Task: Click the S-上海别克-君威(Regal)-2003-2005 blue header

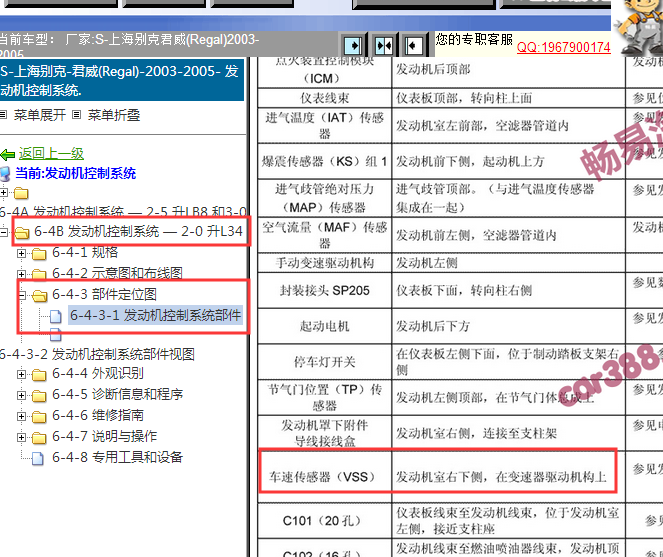Action: [x=122, y=80]
